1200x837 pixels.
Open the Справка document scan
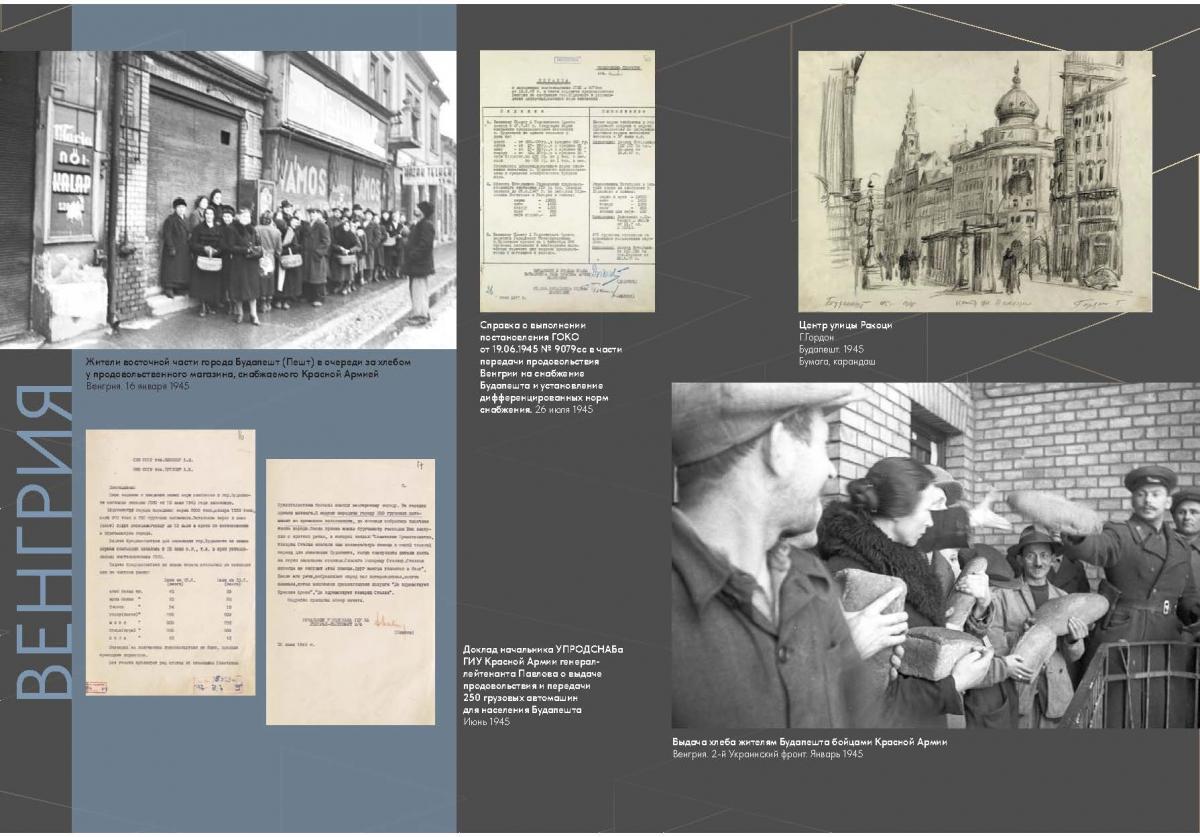(x=567, y=180)
